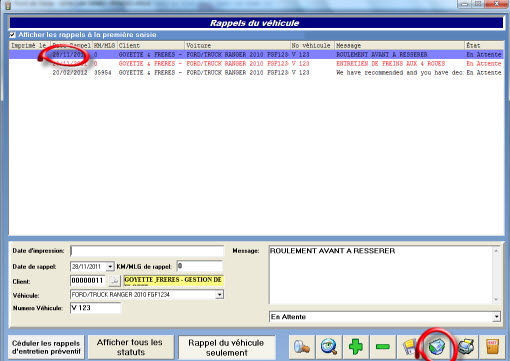Click the Client column header
Image resolution: width=510 pixels, height=361 pixels.
pyautogui.click(x=150, y=45)
